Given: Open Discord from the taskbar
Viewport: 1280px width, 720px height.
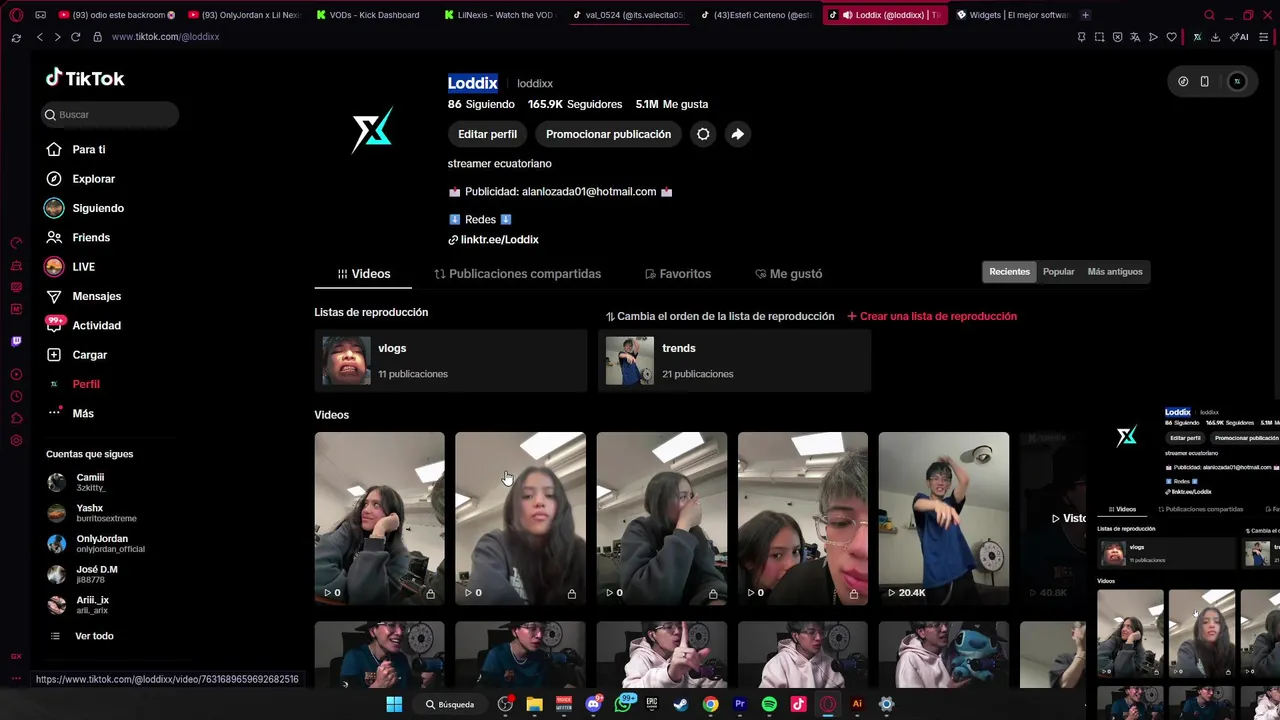Looking at the screenshot, I should 593,704.
